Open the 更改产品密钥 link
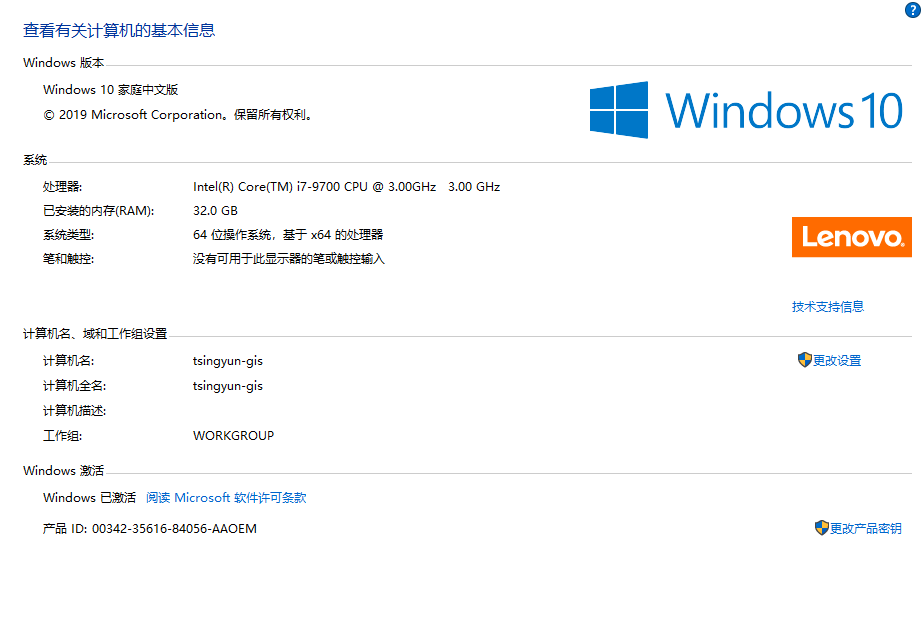The height and width of the screenshot is (626, 923). (x=865, y=528)
